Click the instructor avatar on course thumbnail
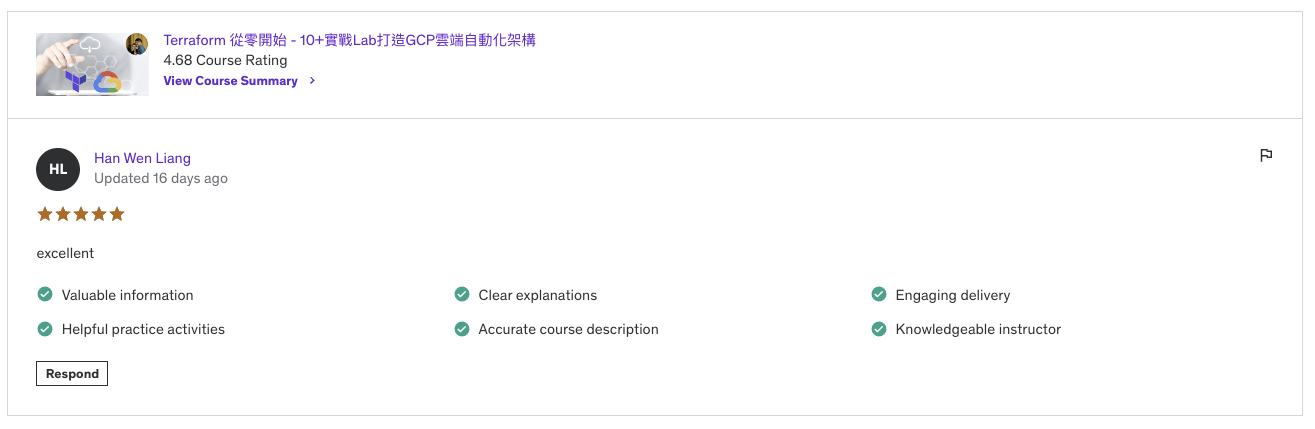This screenshot has height=429, width=1315. point(137,44)
